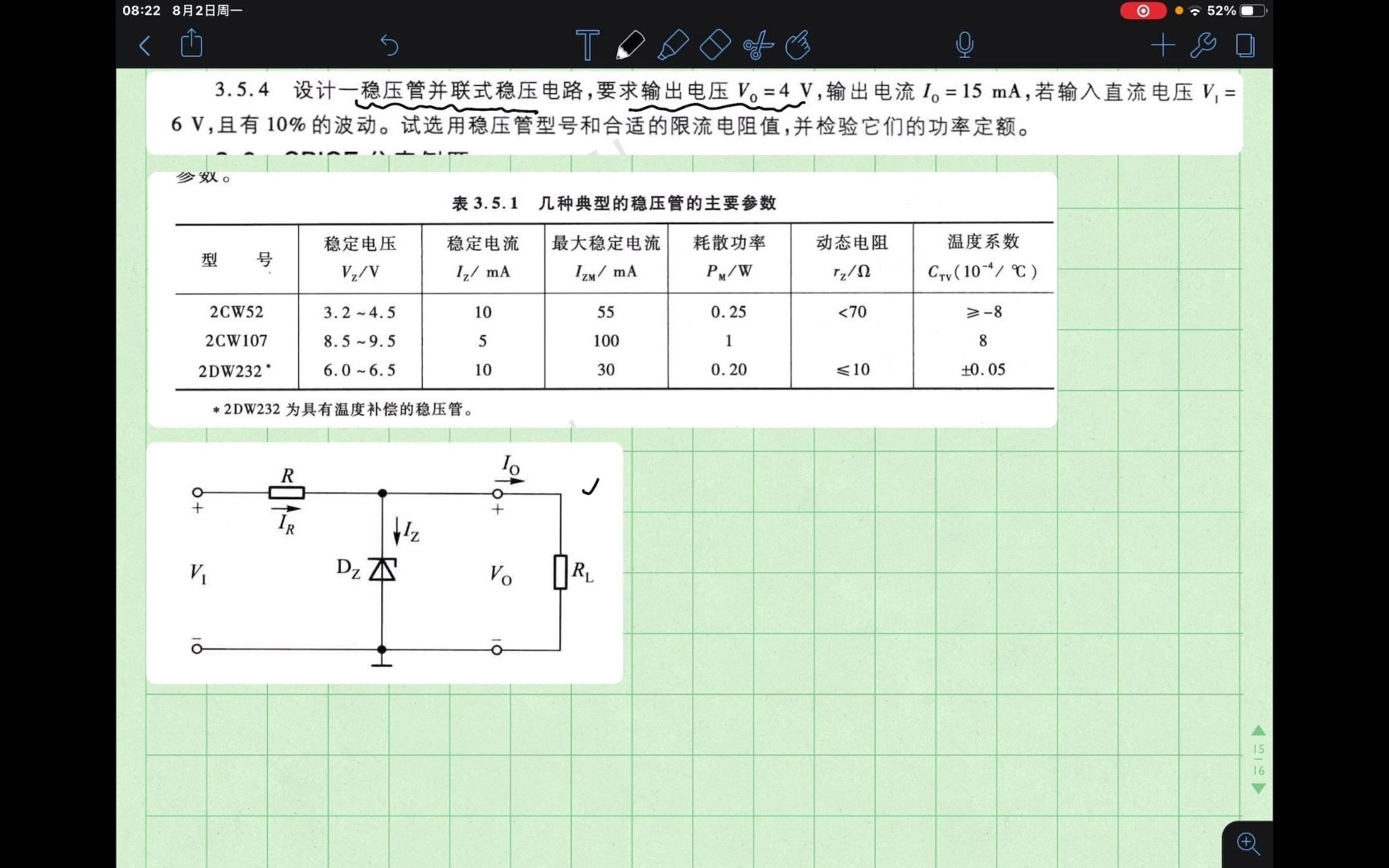1389x868 pixels.
Task: Tap the zoom magnifier at bottom right
Action: click(1247, 844)
